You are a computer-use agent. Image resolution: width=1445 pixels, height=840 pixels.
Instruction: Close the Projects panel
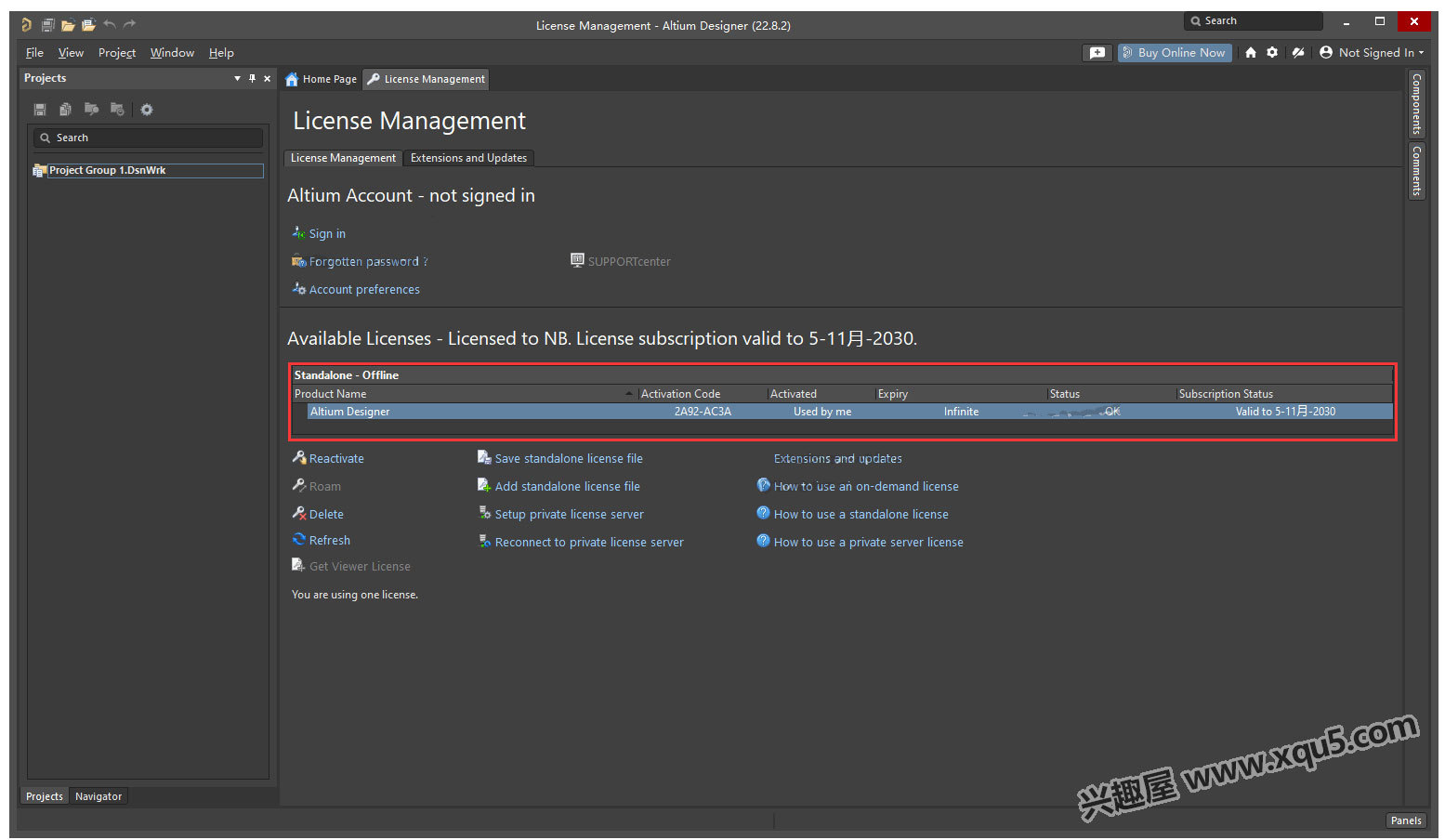coord(268,78)
